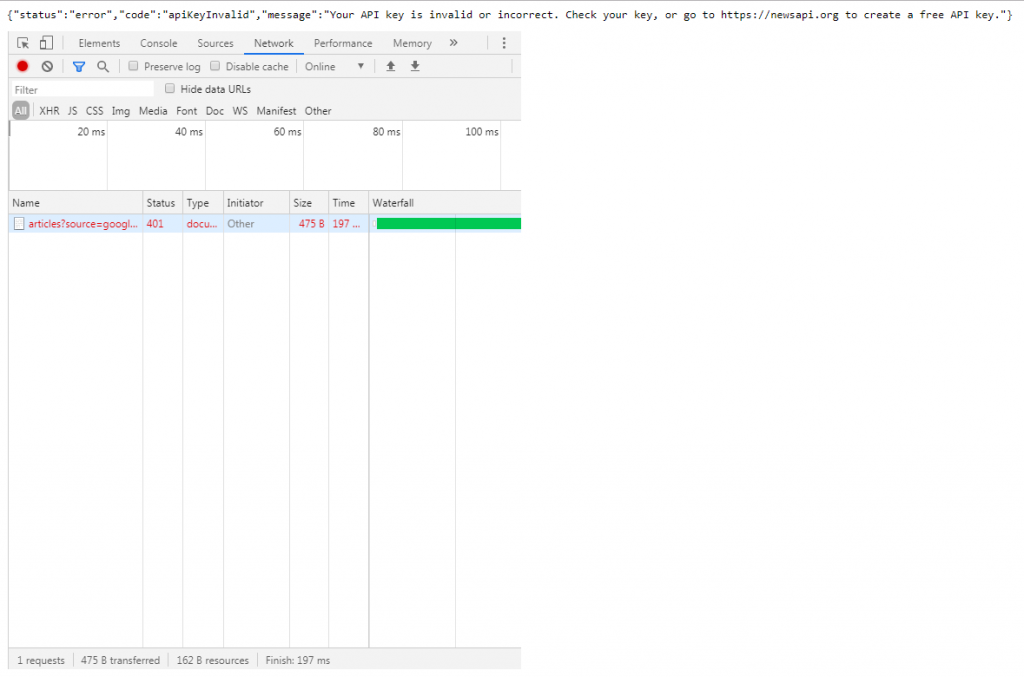The width and height of the screenshot is (1024, 677).
Task: Filter requests by XHR
Action: (49, 111)
